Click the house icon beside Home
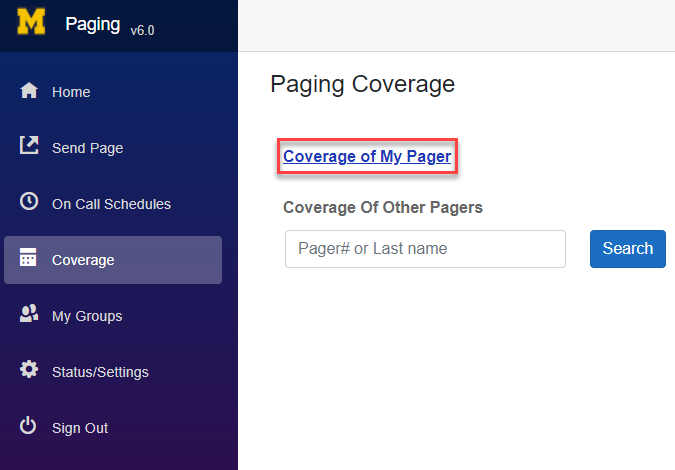The width and height of the screenshot is (675, 470). coord(29,92)
